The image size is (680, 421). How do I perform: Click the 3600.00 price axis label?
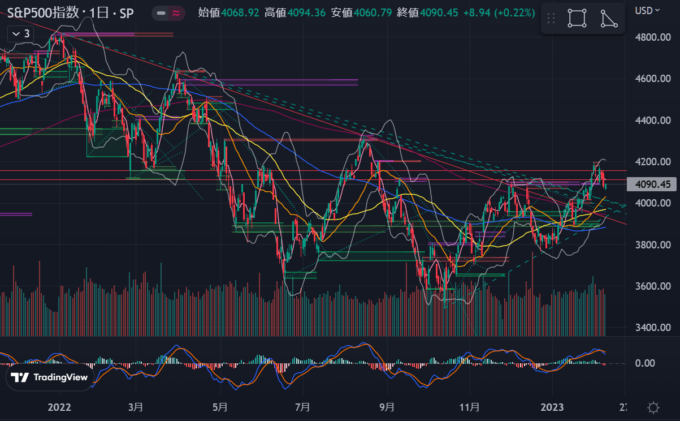pyautogui.click(x=651, y=286)
